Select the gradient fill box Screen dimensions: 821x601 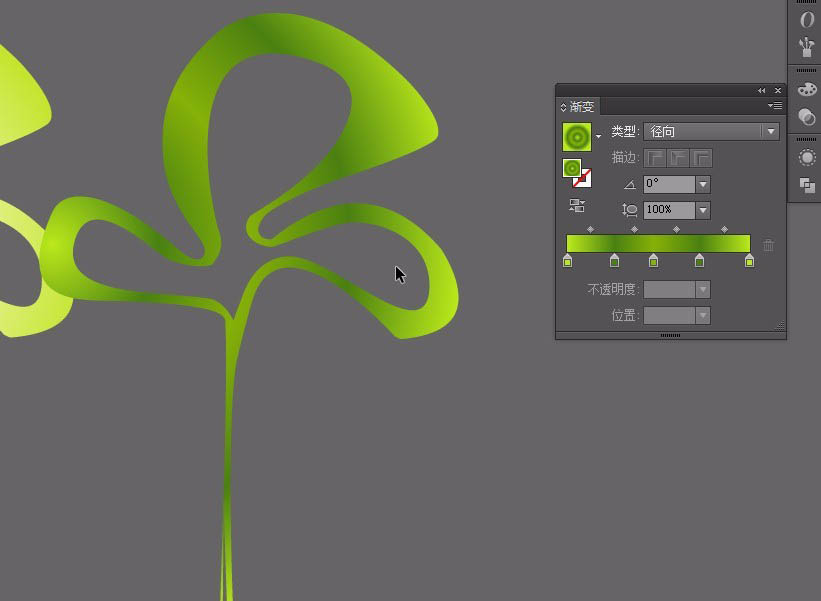pos(572,168)
